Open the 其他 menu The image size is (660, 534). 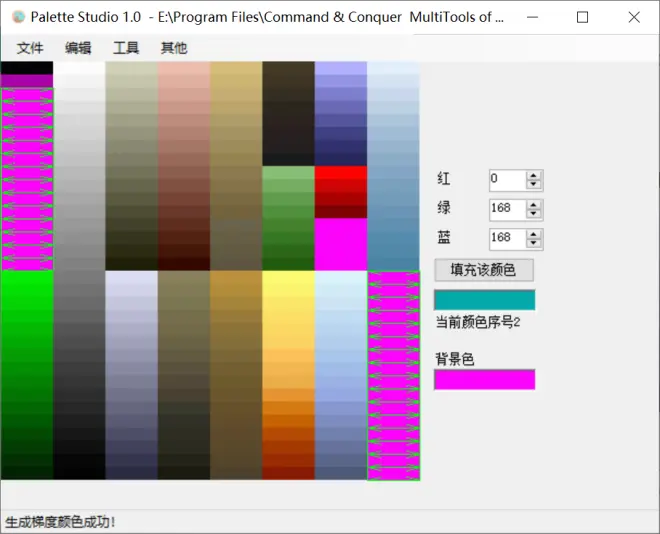click(x=173, y=48)
